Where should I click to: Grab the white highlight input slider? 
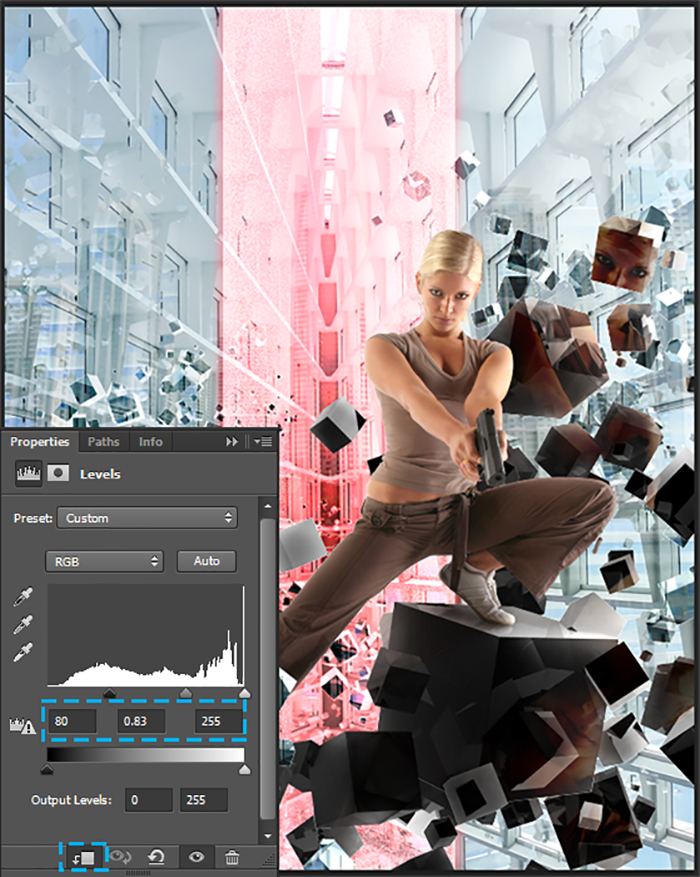point(244,694)
